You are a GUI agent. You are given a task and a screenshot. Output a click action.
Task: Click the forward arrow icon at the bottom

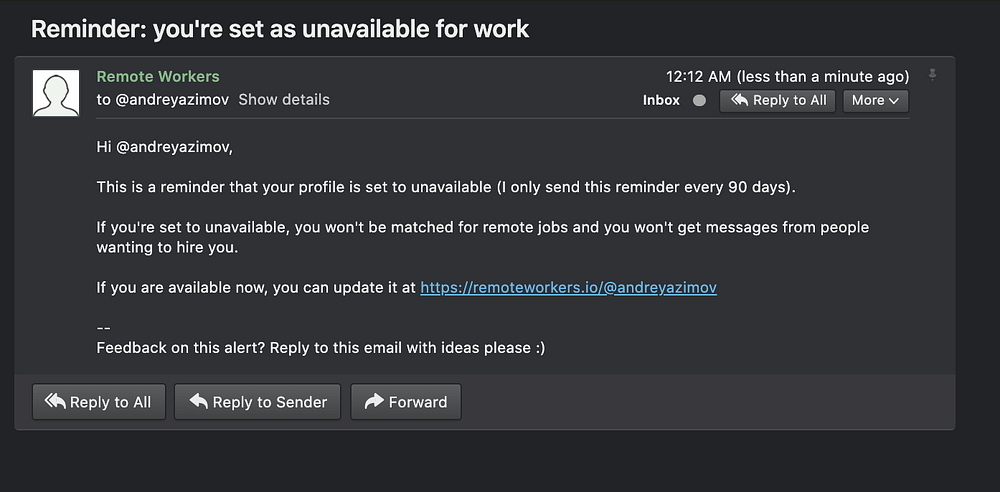(374, 402)
